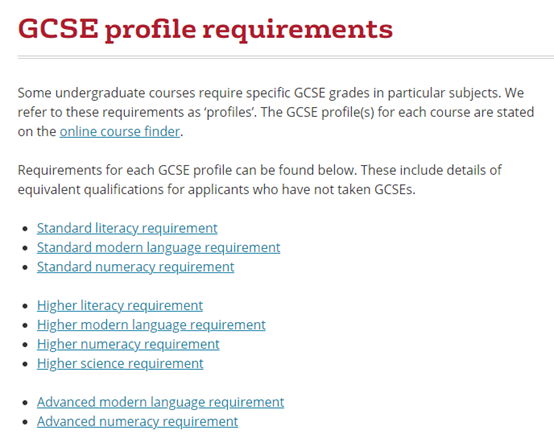Click the bullet before Standard literacy requirement
The width and height of the screenshot is (554, 447).
(25, 229)
